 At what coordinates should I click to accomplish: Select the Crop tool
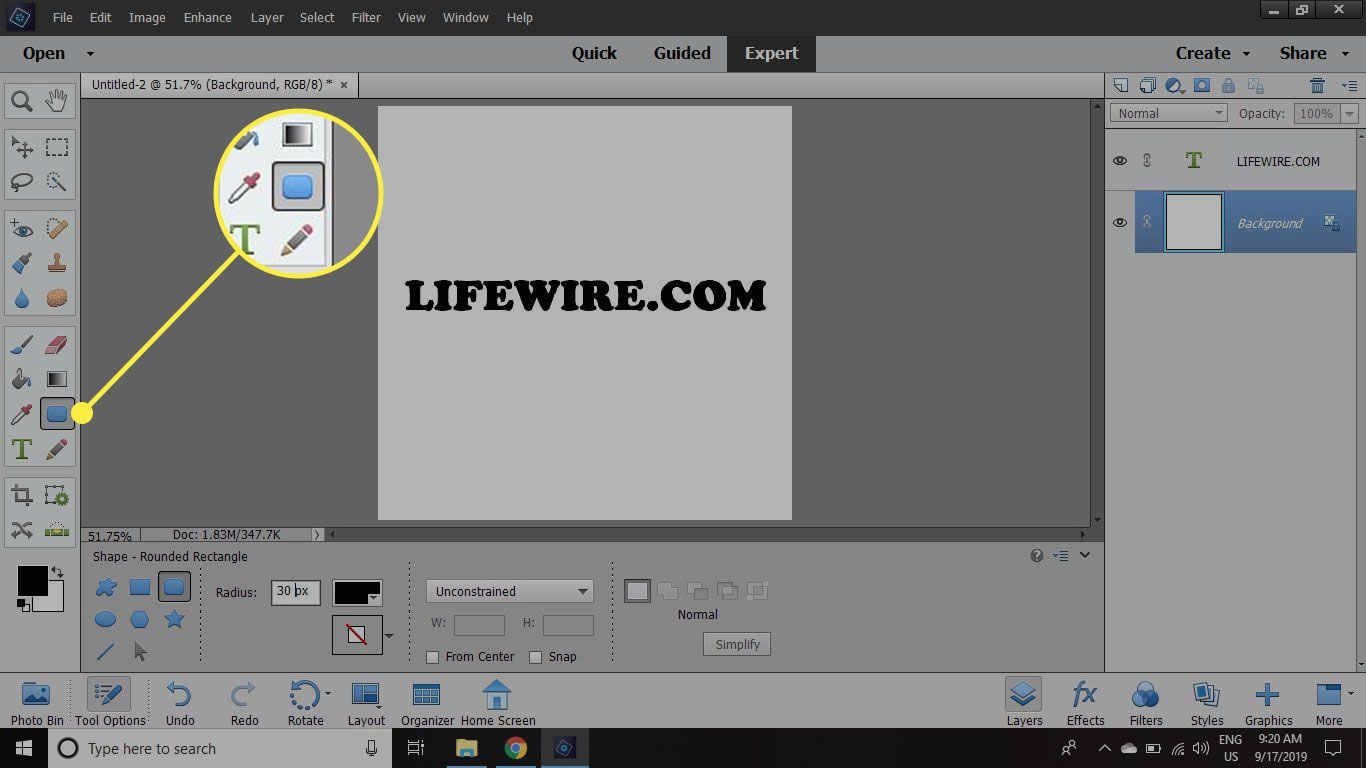[21, 496]
